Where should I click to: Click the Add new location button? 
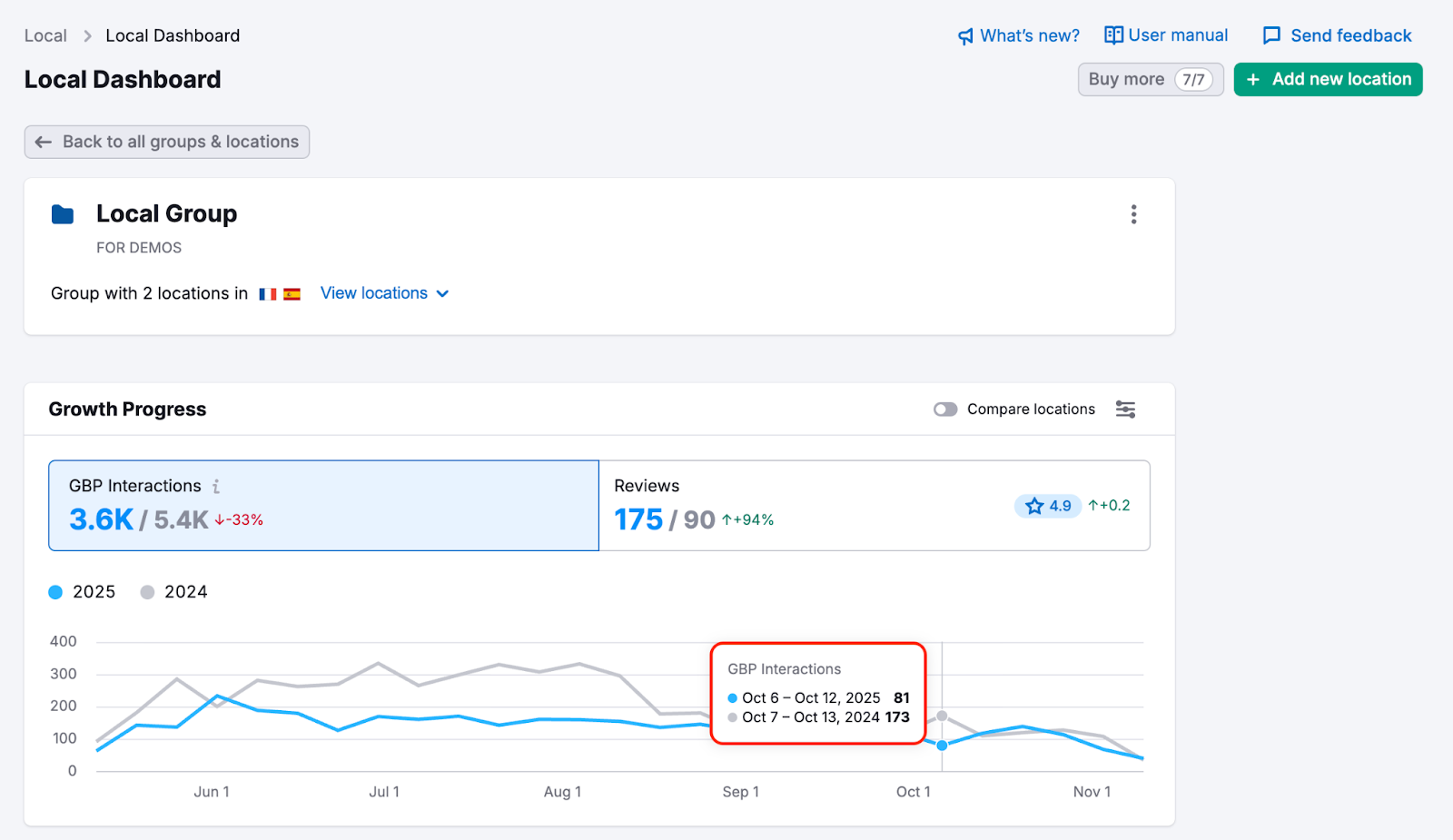tap(1328, 79)
